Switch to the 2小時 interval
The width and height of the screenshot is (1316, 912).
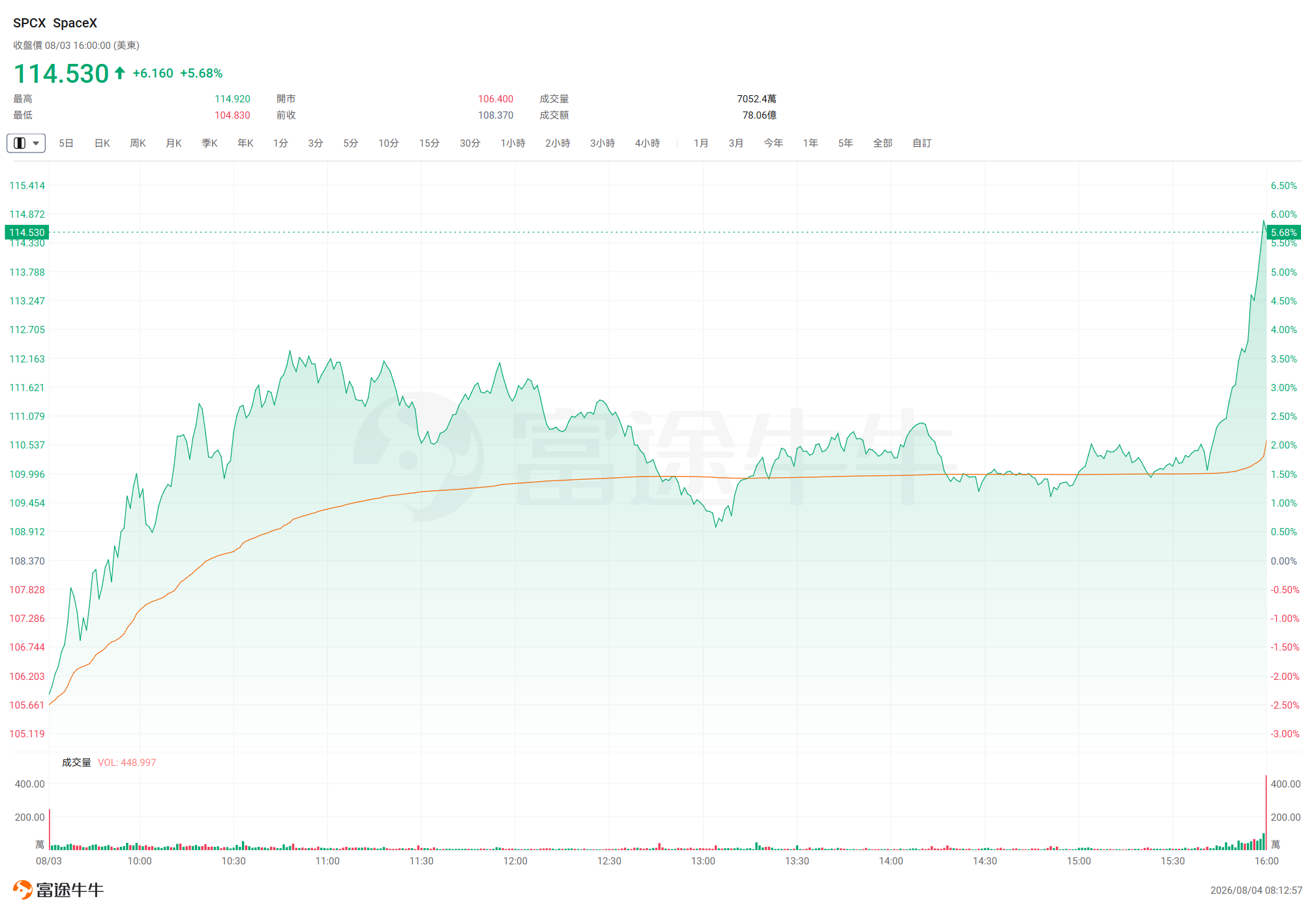558,143
